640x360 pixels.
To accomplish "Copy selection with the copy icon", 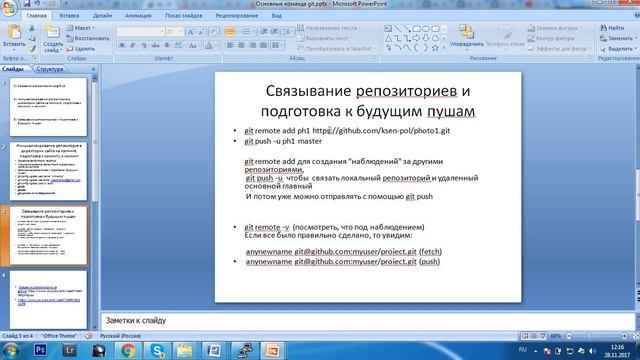I will pyautogui.click(x=32, y=39).
